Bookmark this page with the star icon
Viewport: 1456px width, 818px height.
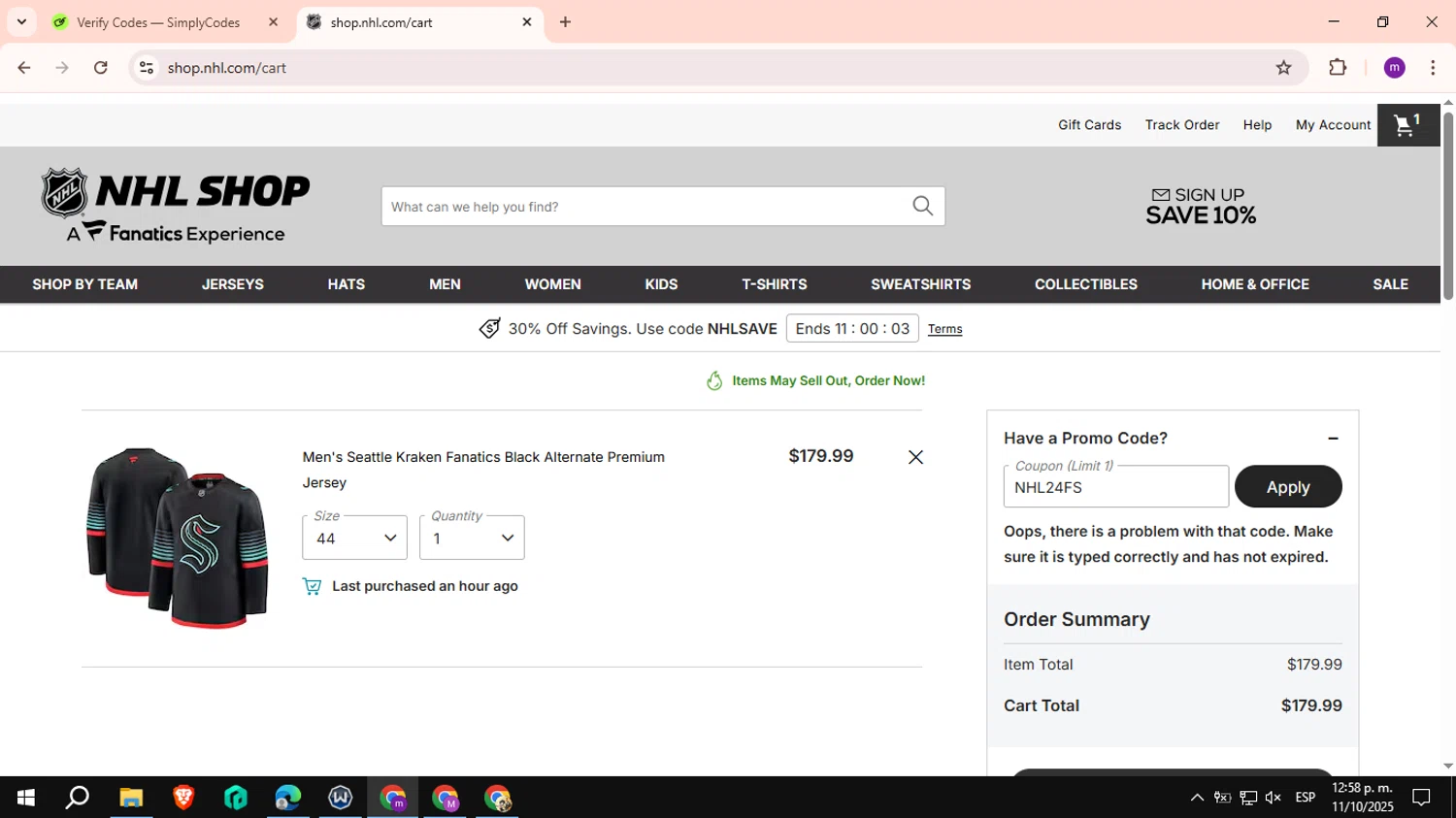tap(1283, 67)
